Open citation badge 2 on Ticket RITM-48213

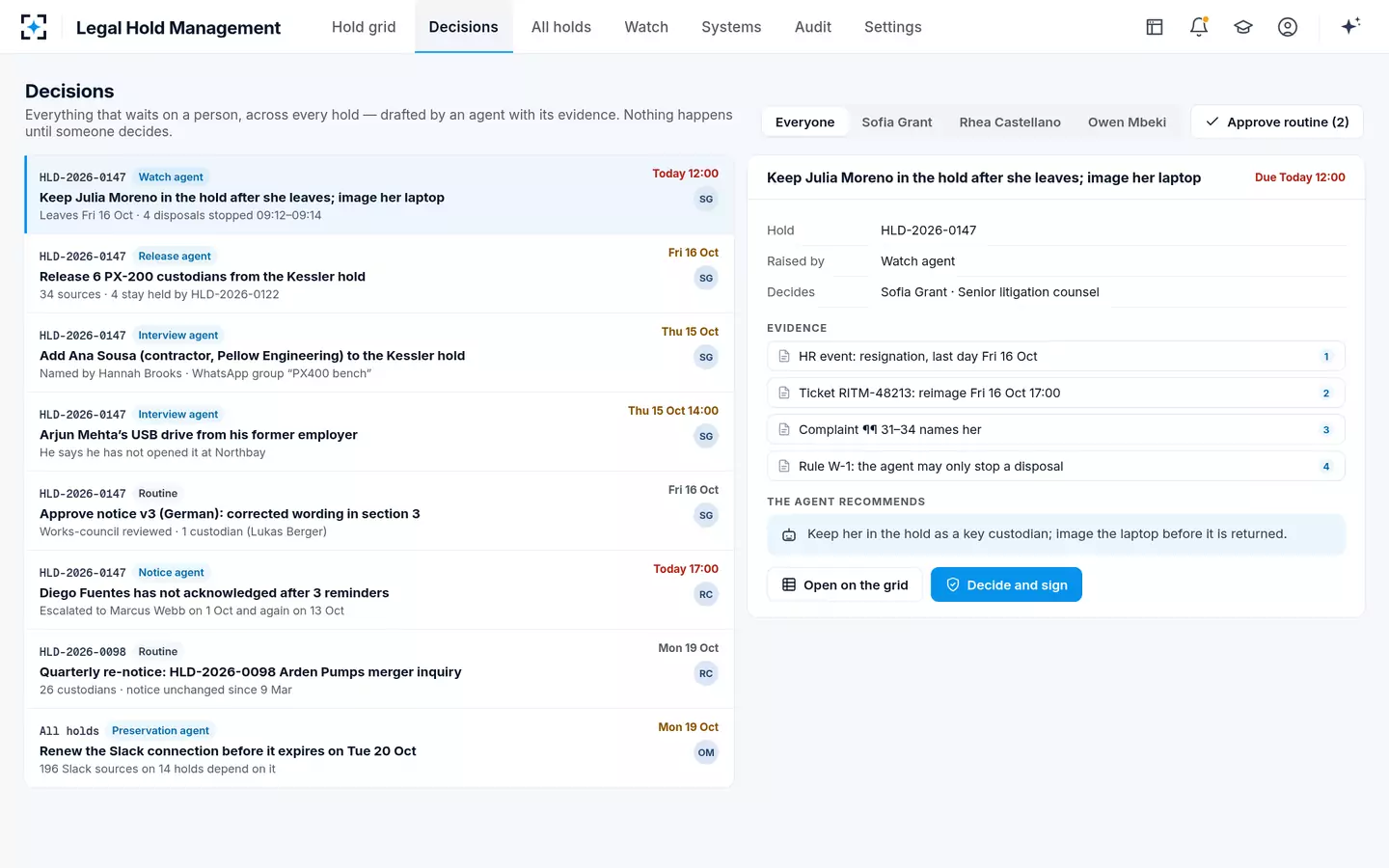click(x=1326, y=393)
